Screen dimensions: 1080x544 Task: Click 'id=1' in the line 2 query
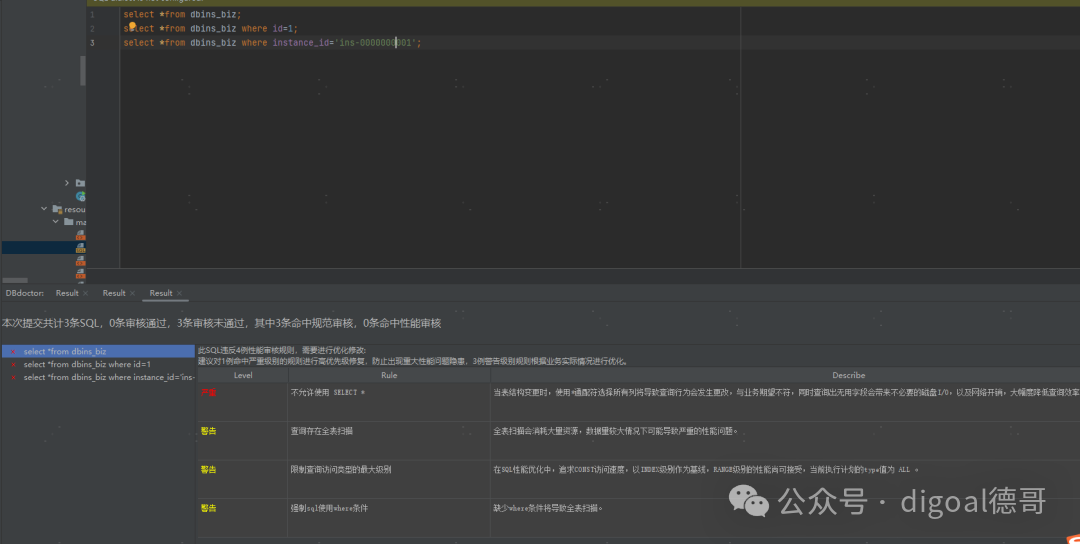point(284,29)
